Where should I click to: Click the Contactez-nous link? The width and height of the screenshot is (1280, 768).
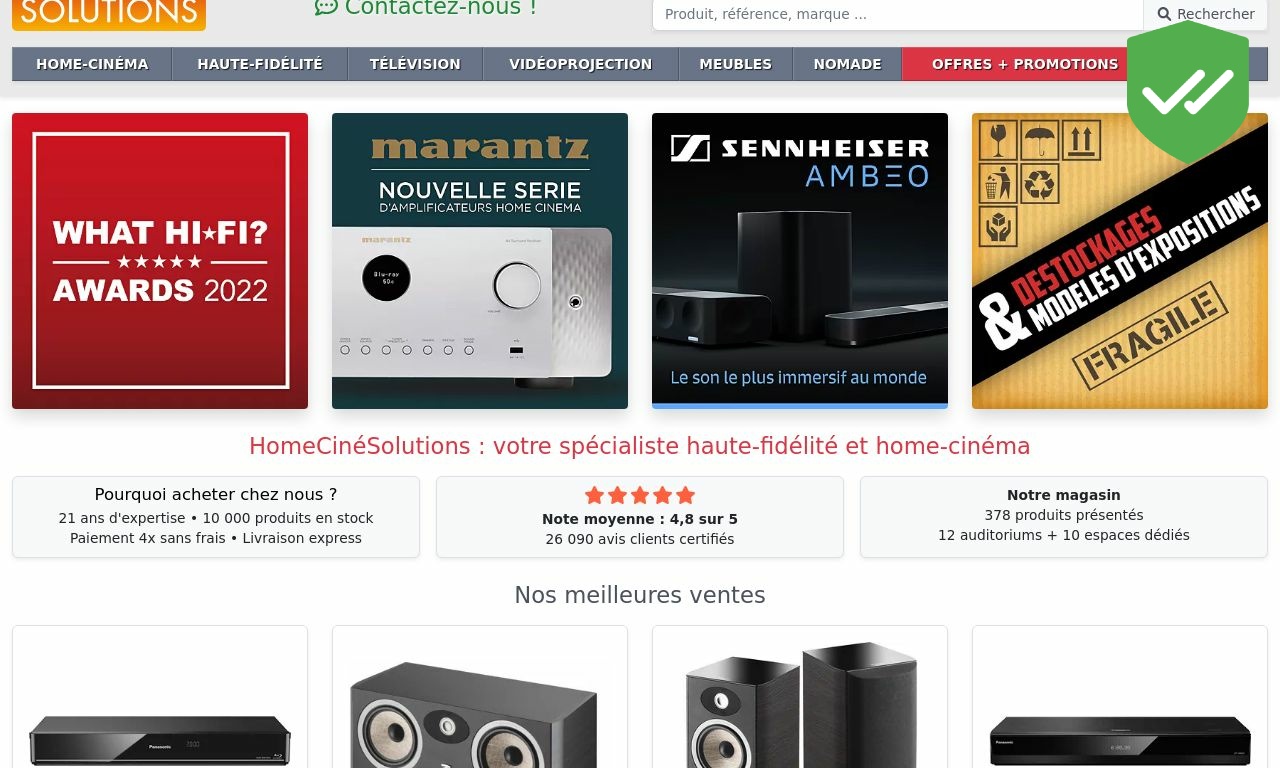coord(440,8)
